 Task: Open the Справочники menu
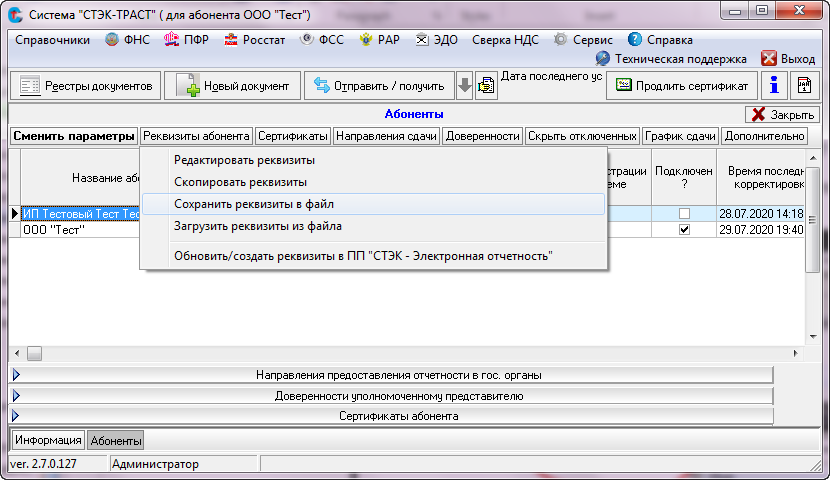pos(52,40)
